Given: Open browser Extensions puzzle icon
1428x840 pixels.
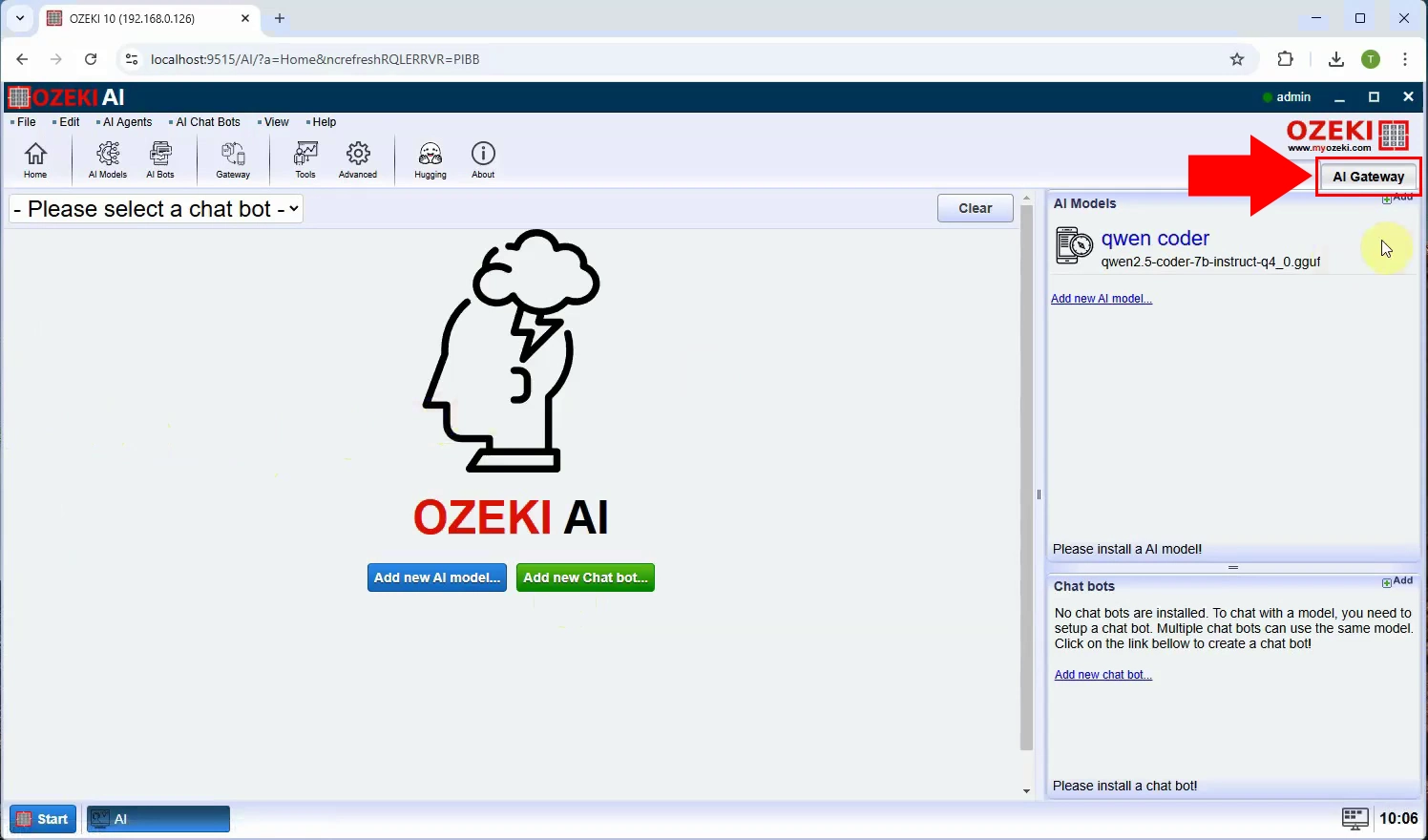Looking at the screenshot, I should pos(1286,59).
